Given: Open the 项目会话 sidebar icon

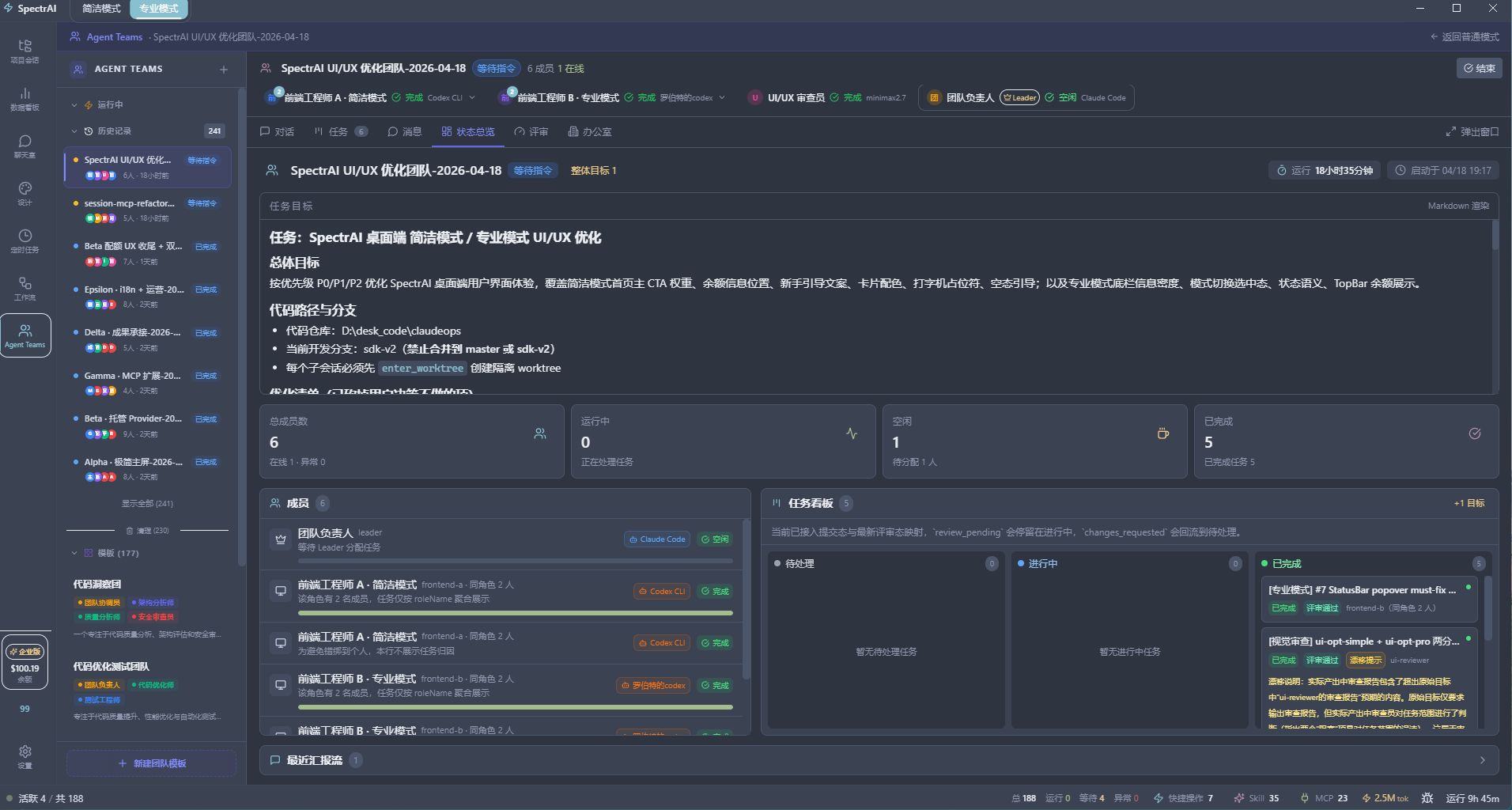Looking at the screenshot, I should tap(25, 51).
